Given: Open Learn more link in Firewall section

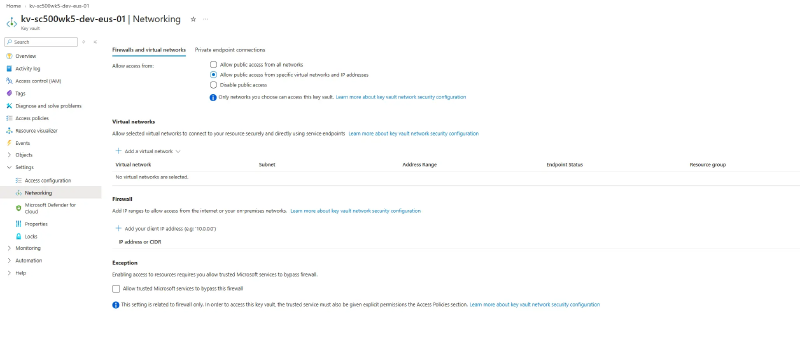Looking at the screenshot, I should coord(356,211).
